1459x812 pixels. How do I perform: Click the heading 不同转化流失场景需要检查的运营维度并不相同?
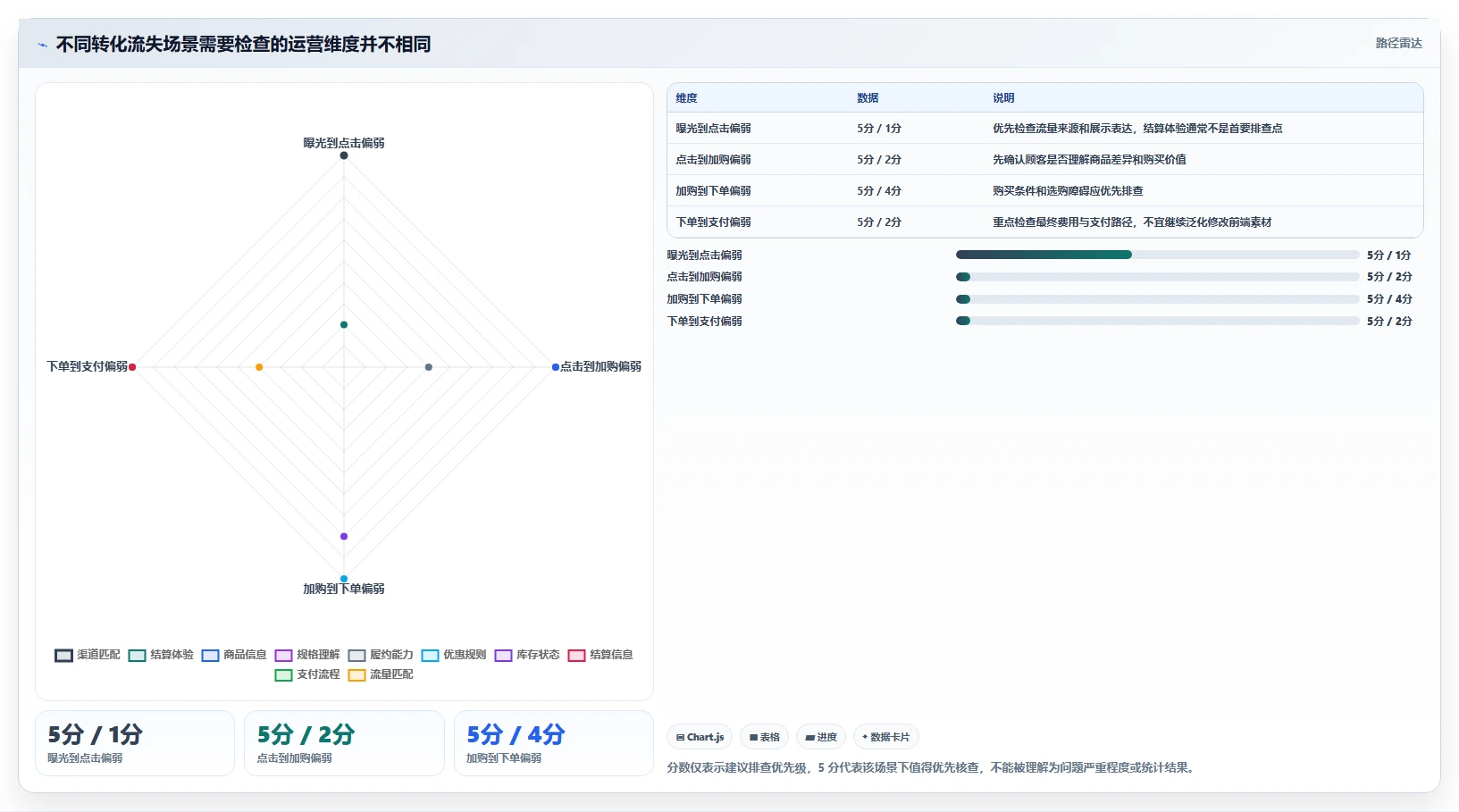(x=243, y=45)
